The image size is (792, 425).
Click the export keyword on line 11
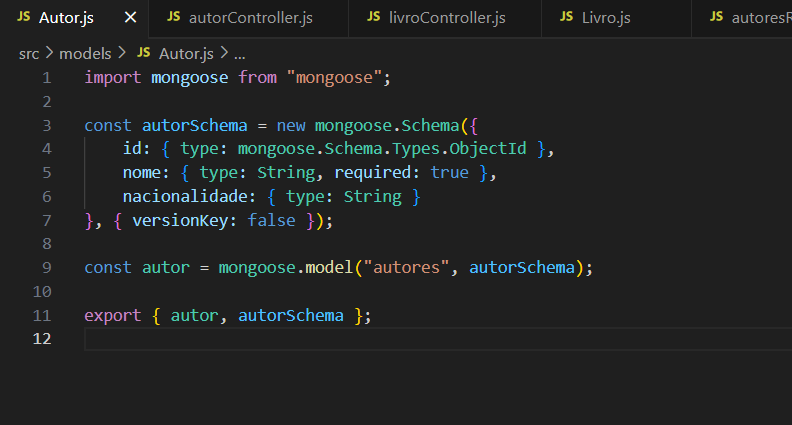click(113, 316)
